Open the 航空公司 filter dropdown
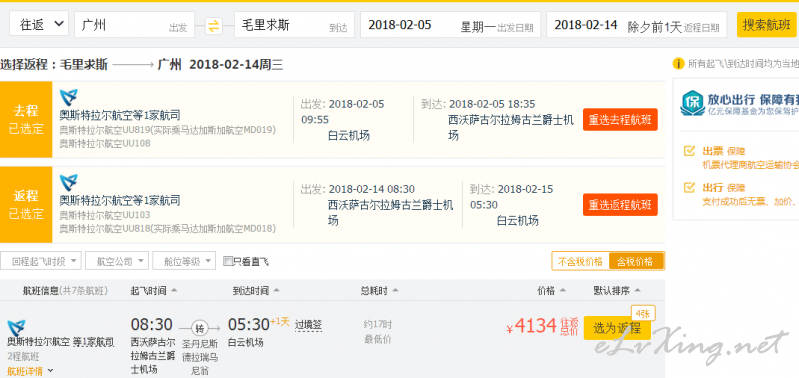Viewport: 799px width, 378px height. 117,261
